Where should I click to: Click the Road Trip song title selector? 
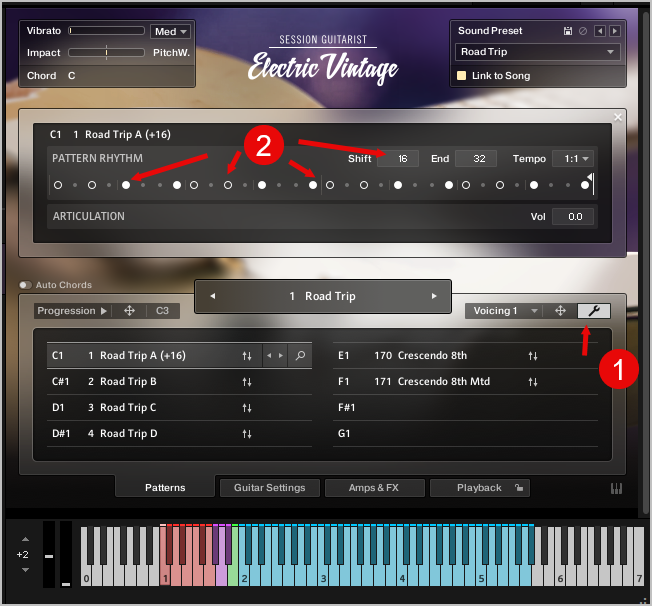[323, 296]
